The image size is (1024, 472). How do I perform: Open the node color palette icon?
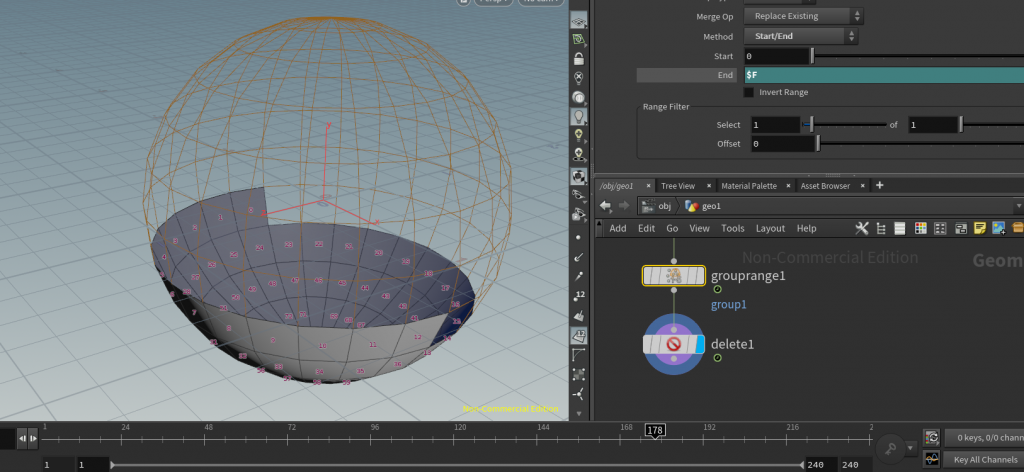pyautogui.click(x=920, y=228)
